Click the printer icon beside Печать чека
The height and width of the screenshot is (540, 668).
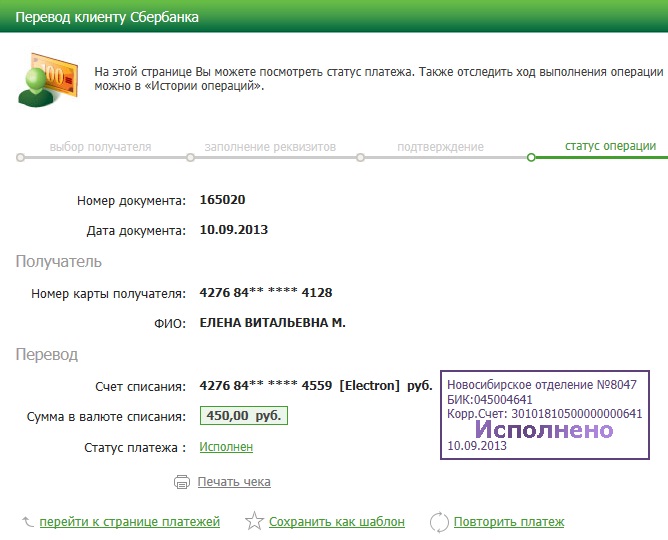pos(182,482)
